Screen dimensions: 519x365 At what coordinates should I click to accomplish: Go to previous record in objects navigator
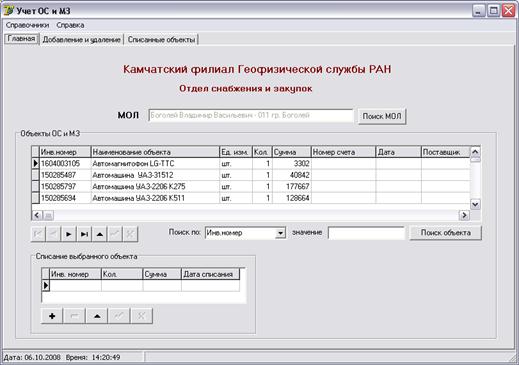tap(53, 234)
